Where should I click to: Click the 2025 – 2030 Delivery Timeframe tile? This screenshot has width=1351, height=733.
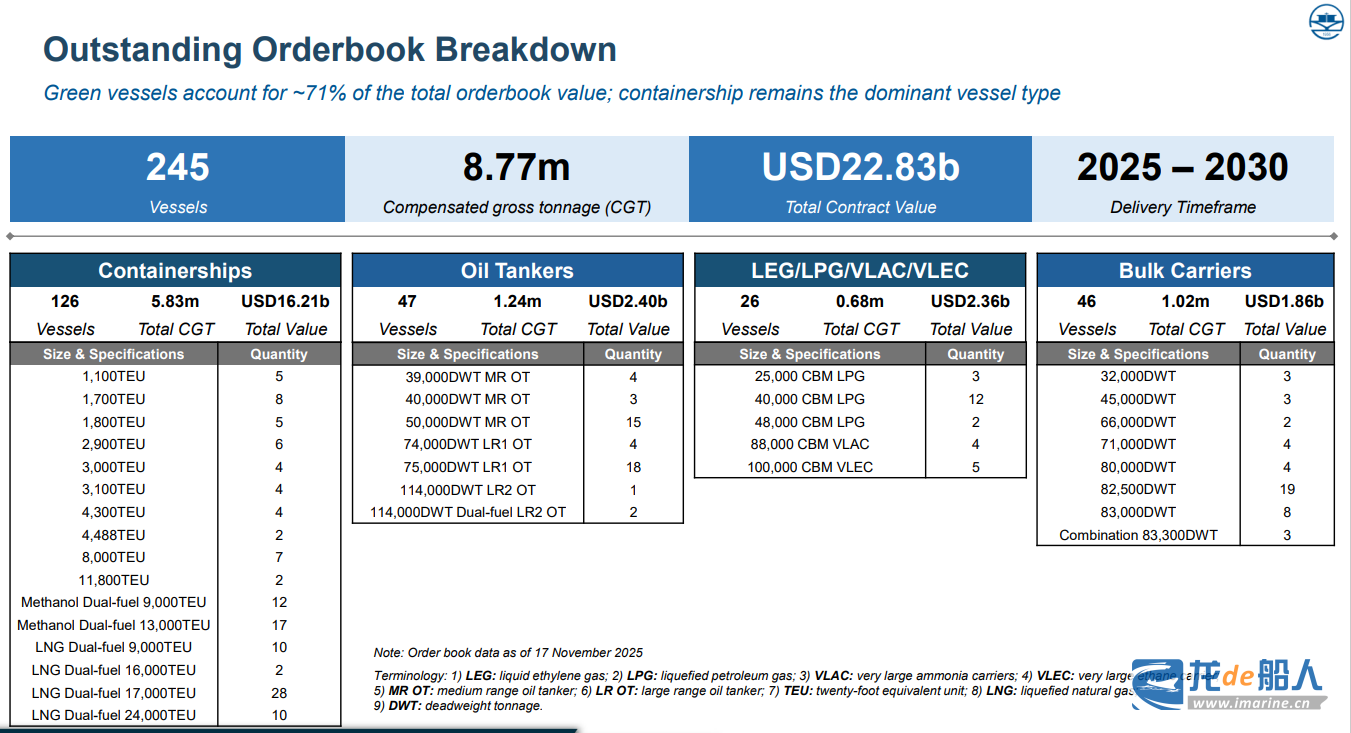[1182, 179]
